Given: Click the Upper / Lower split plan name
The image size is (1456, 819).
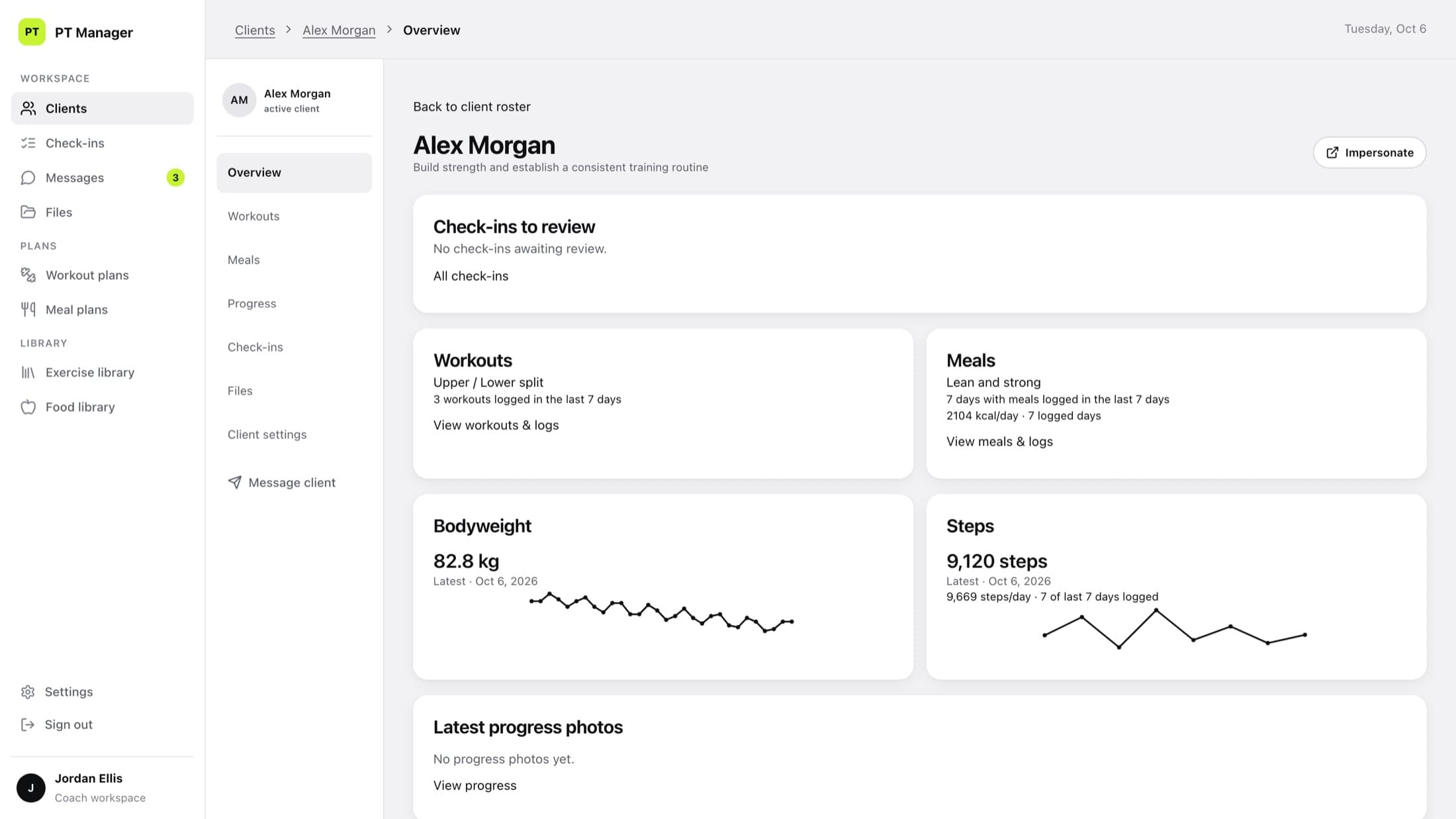Looking at the screenshot, I should pos(488,382).
